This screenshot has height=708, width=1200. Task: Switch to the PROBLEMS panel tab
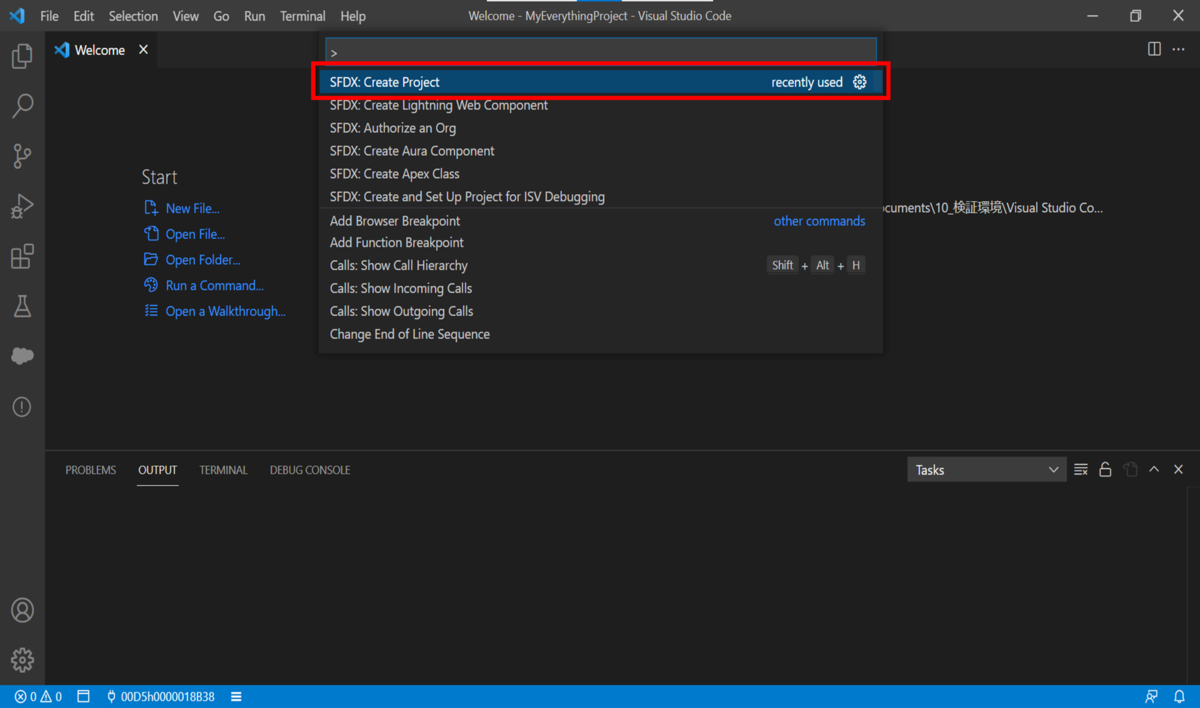pos(91,470)
